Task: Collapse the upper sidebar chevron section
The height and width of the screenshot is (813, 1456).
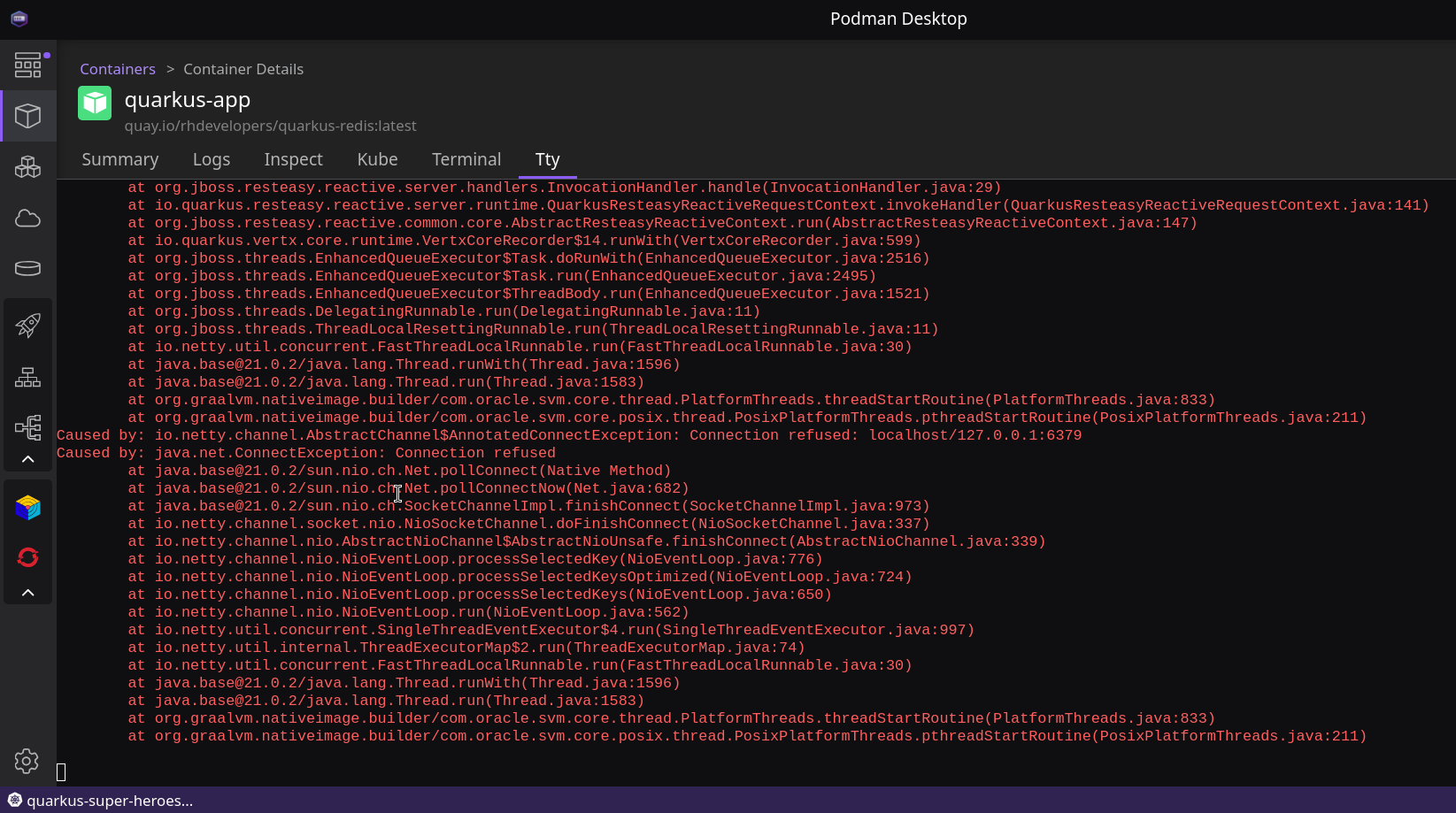Action: [x=27, y=459]
